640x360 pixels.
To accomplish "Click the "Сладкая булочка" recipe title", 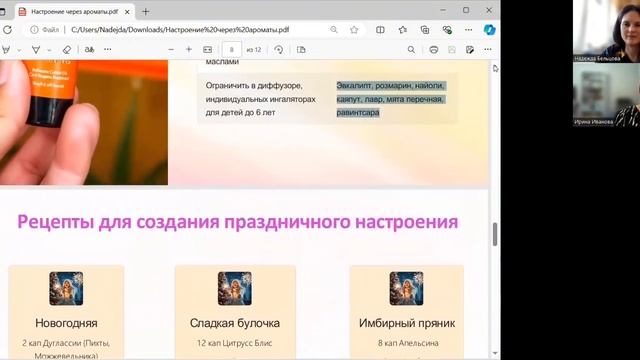I will click(235, 323).
